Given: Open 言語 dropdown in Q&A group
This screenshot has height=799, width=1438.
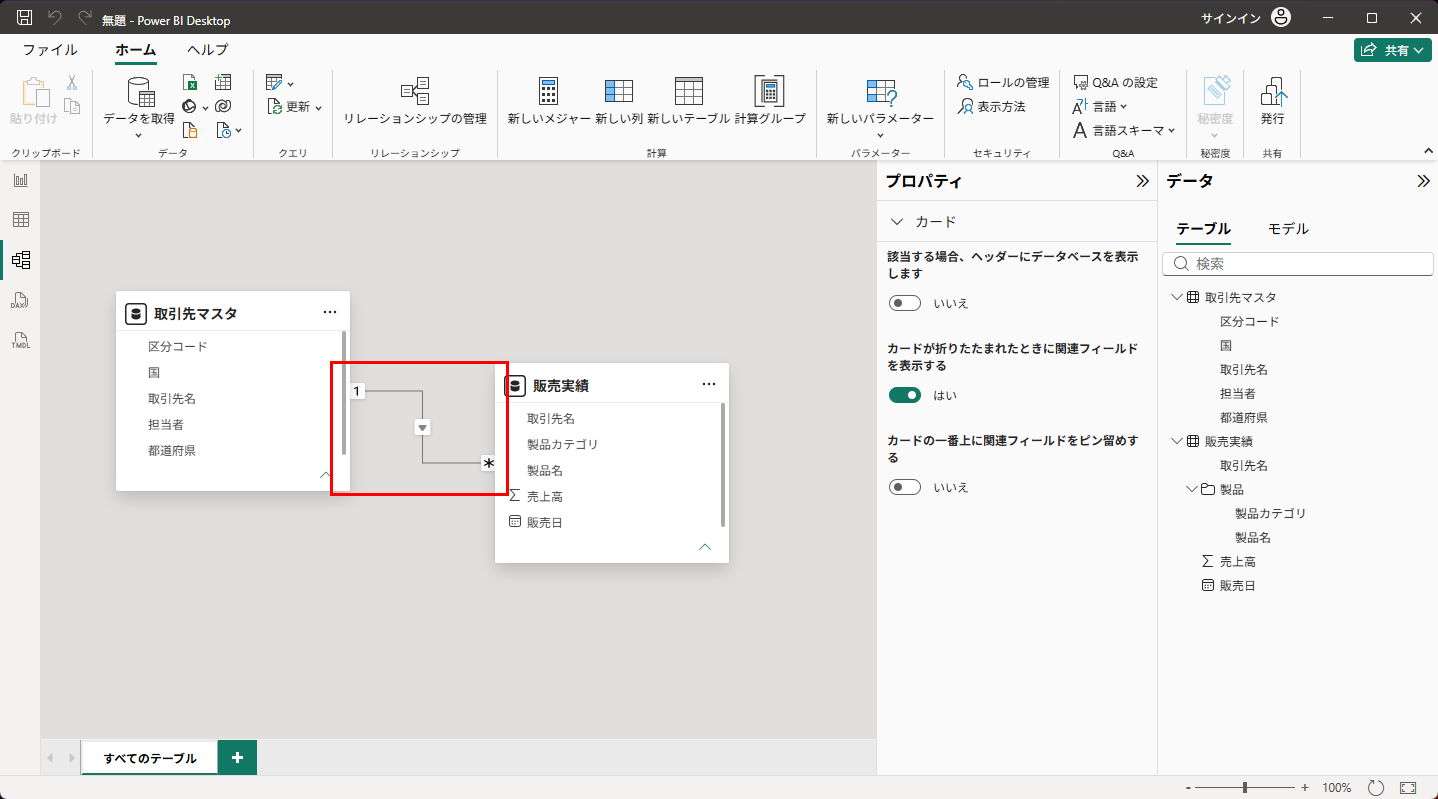Looking at the screenshot, I should pyautogui.click(x=1124, y=106).
